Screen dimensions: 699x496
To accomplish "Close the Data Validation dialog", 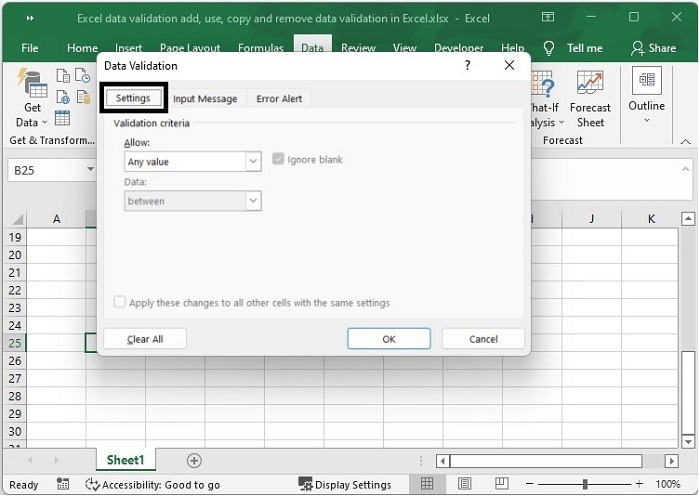I will 509,66.
